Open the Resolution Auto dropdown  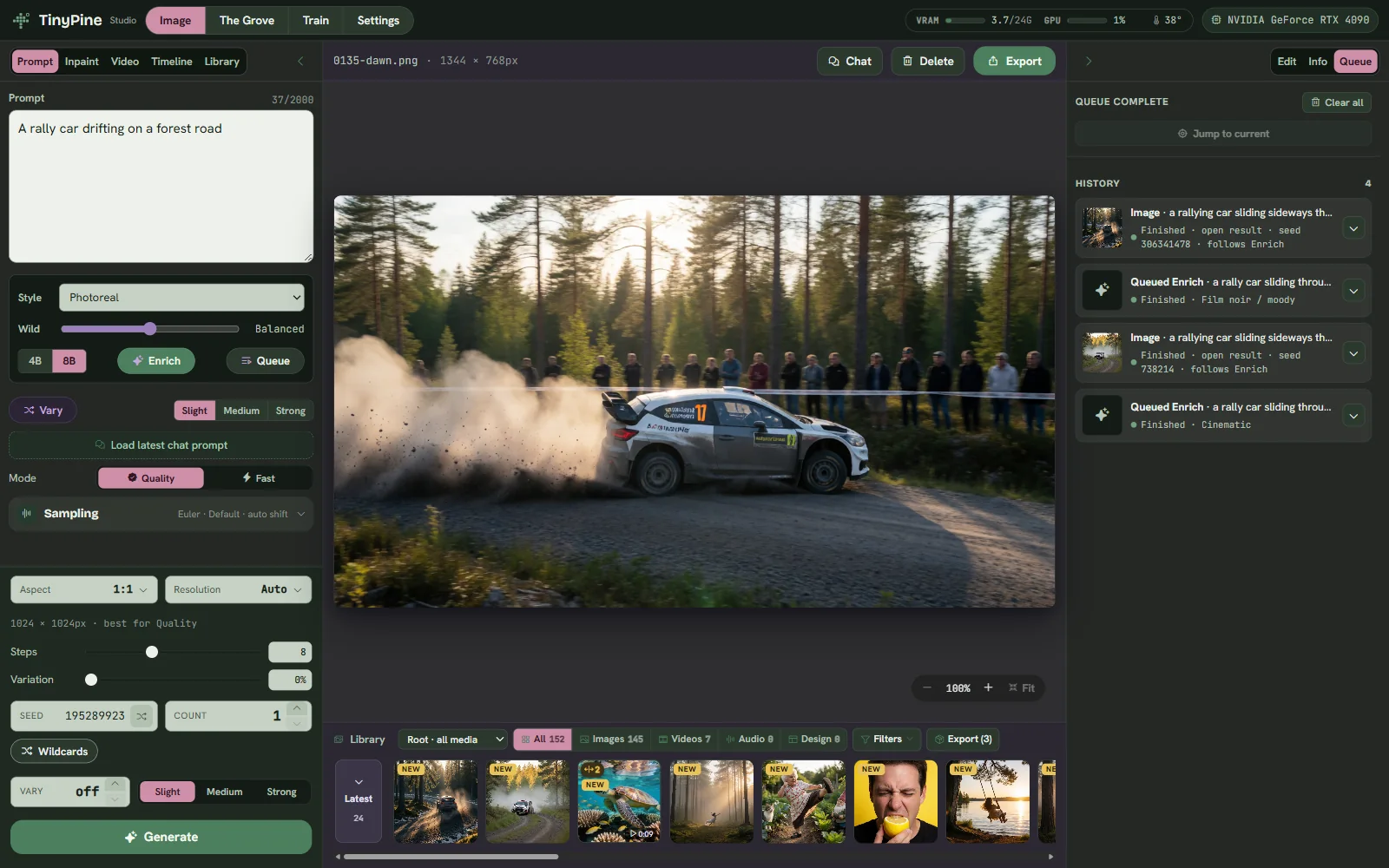[x=238, y=589]
